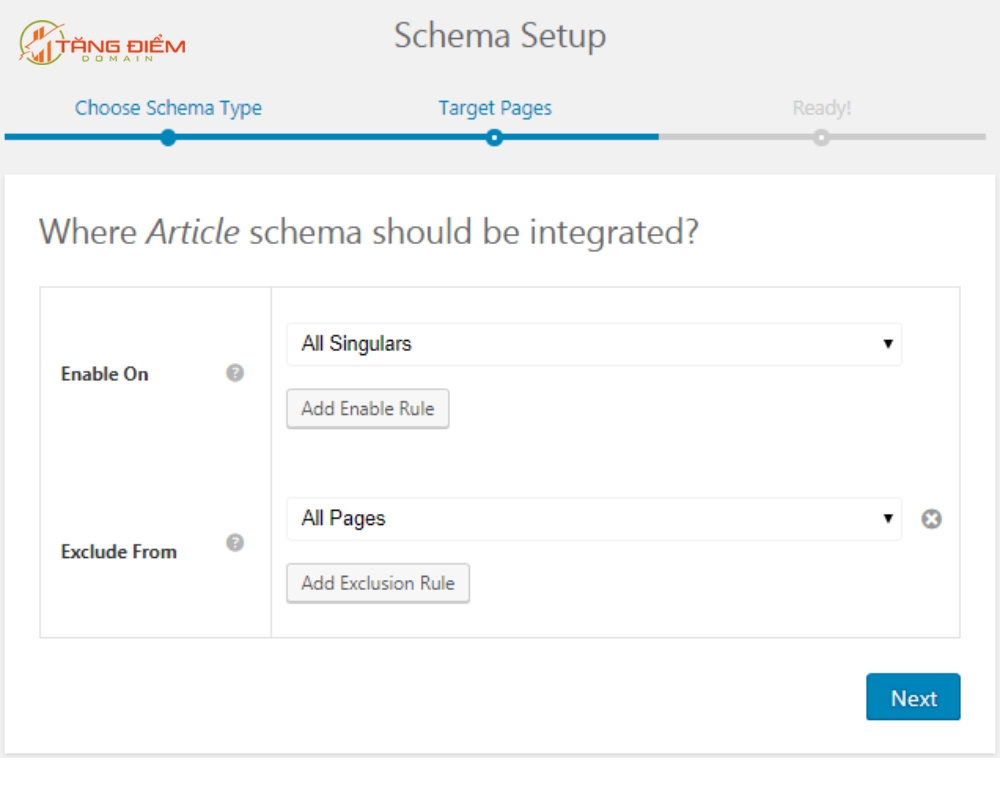The image size is (1000, 800).
Task: Click the arrow on All Singulars select
Action: pos(888,344)
